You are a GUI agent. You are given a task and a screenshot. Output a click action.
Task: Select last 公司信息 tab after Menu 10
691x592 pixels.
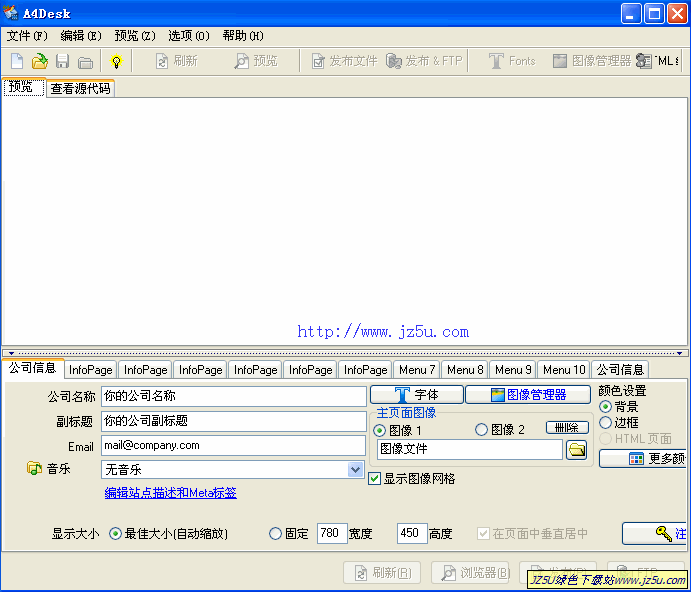[620, 370]
